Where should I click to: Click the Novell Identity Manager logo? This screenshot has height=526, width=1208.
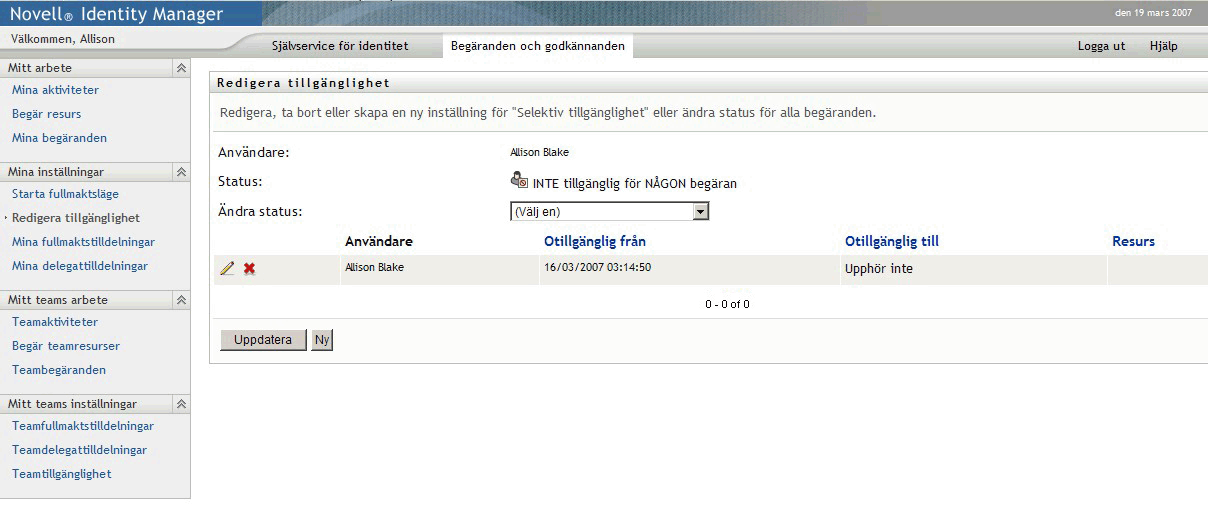point(117,14)
